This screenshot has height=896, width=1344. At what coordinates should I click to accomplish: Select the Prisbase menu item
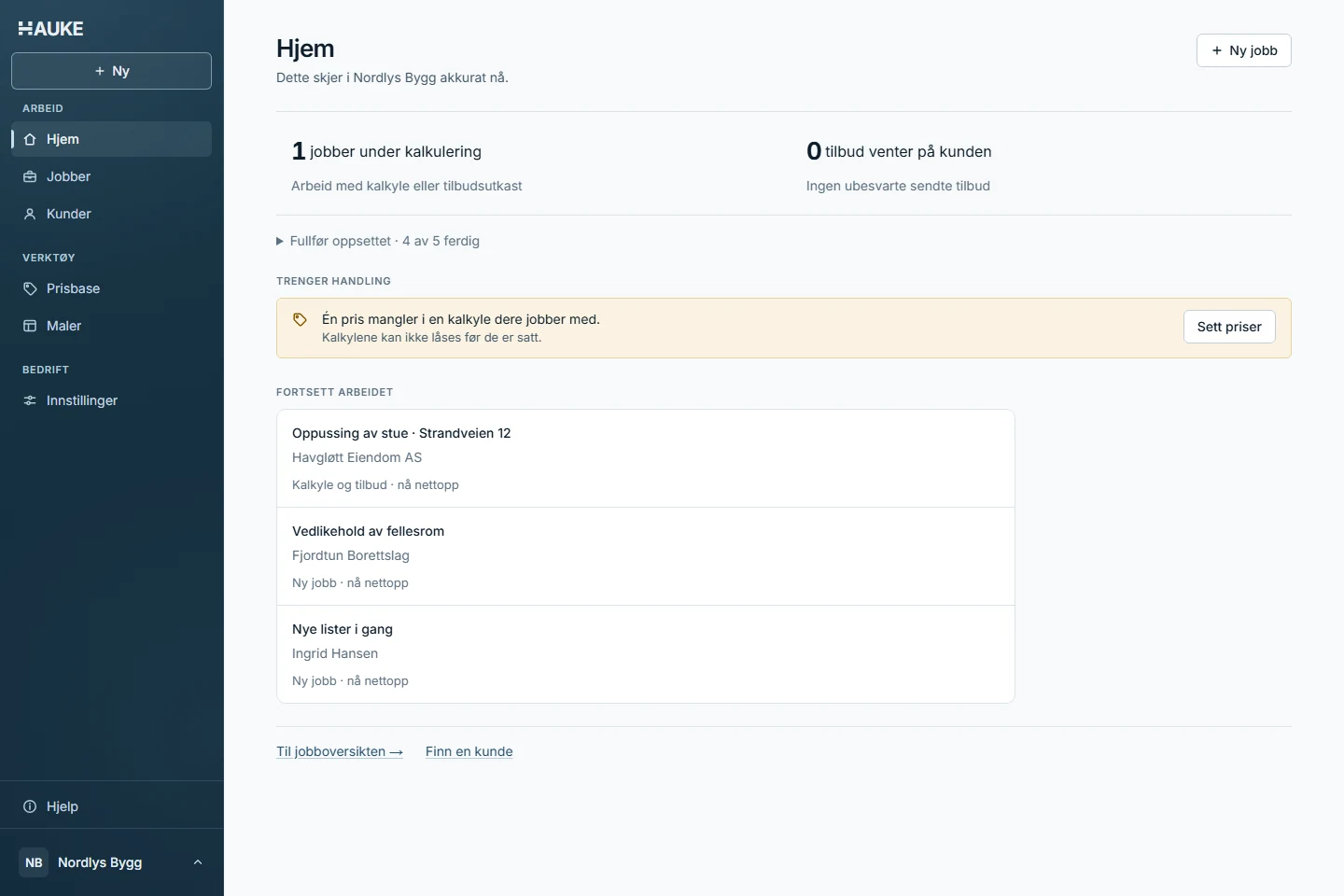click(111, 288)
